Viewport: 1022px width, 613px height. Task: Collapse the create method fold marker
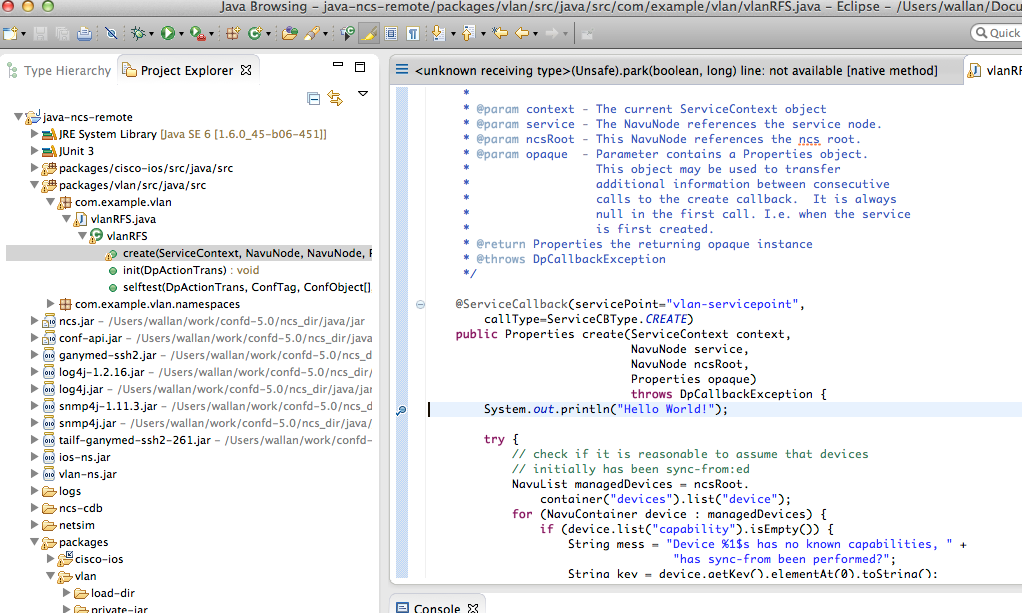420,304
